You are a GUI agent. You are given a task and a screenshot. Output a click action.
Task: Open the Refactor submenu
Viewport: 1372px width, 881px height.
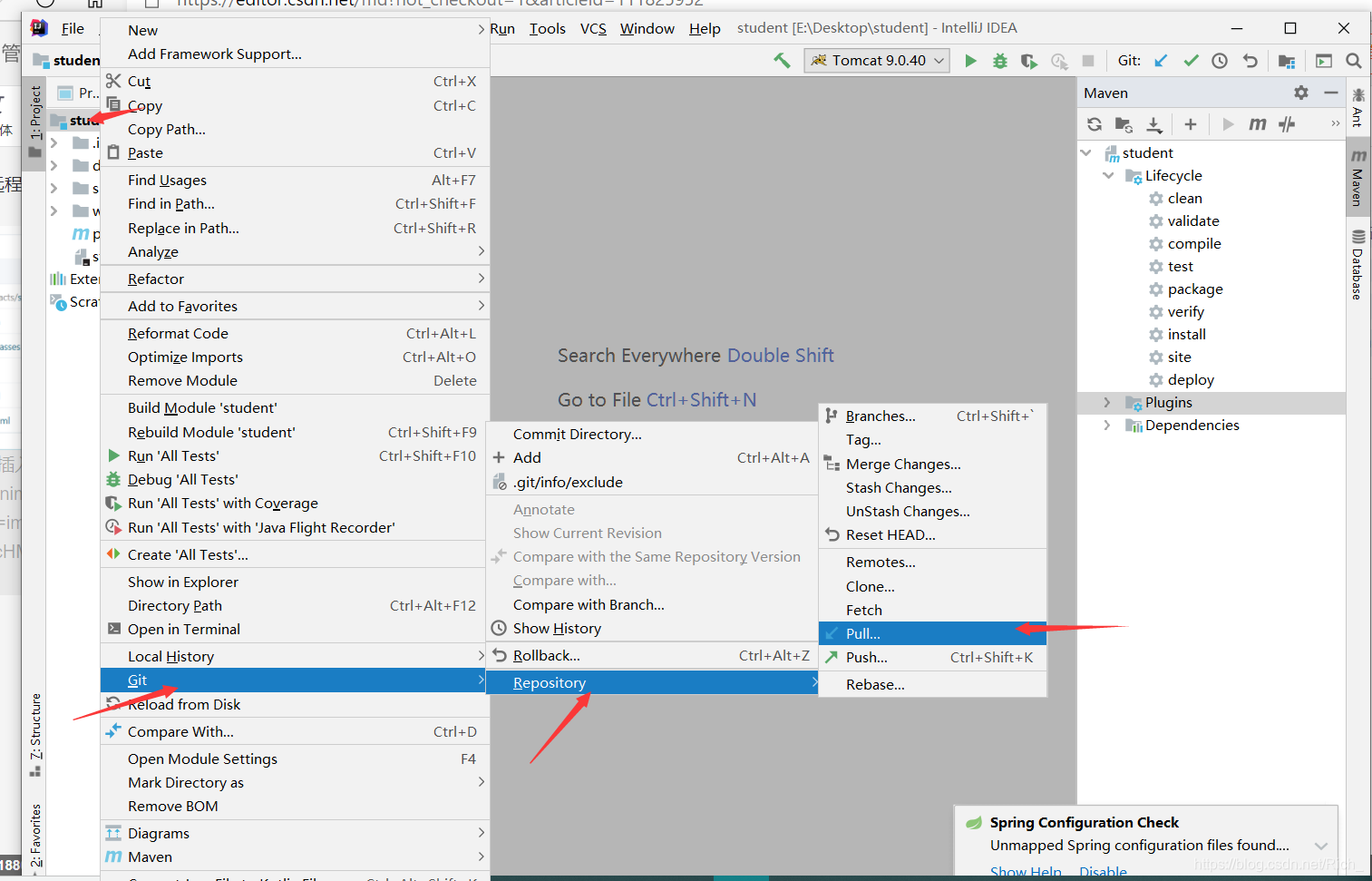[x=295, y=279]
